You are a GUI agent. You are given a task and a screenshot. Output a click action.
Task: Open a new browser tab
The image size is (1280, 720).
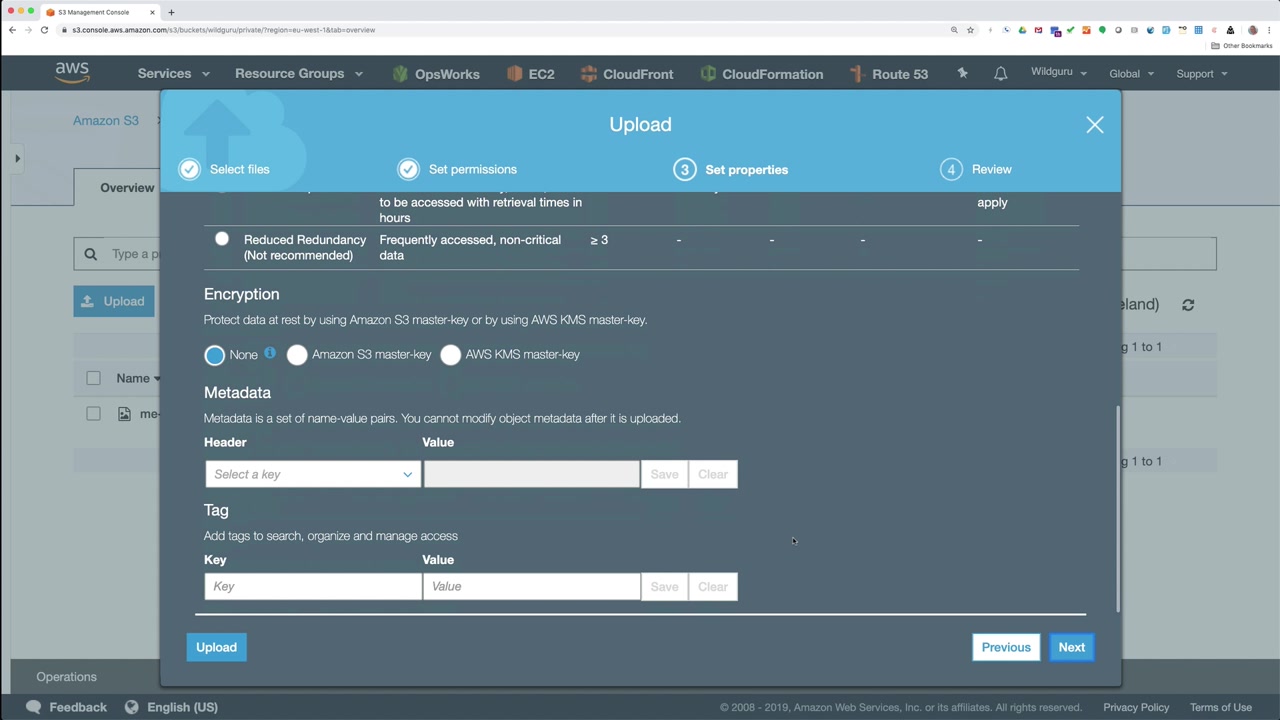tap(171, 12)
